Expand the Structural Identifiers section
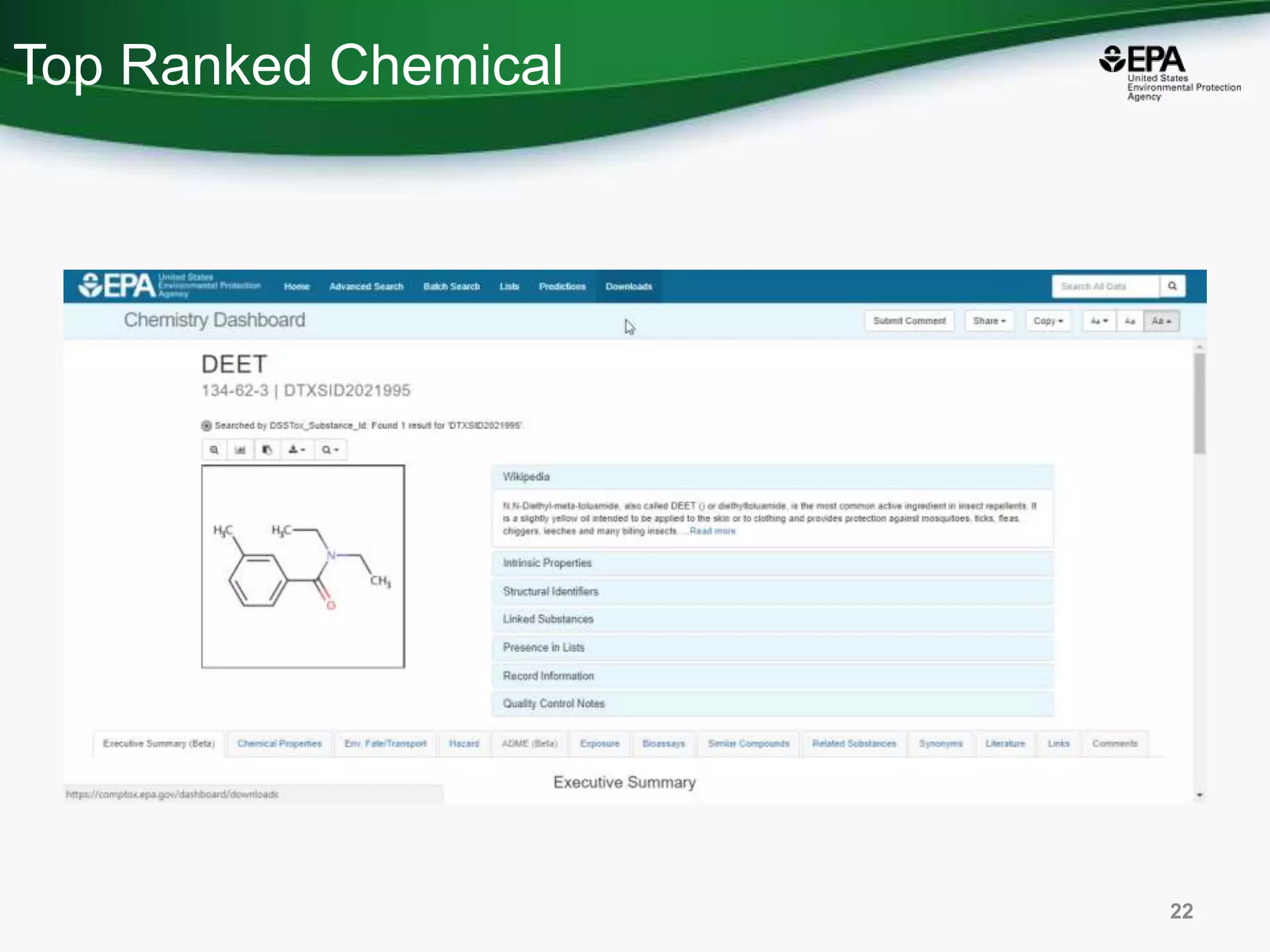1270x952 pixels. 773,591
